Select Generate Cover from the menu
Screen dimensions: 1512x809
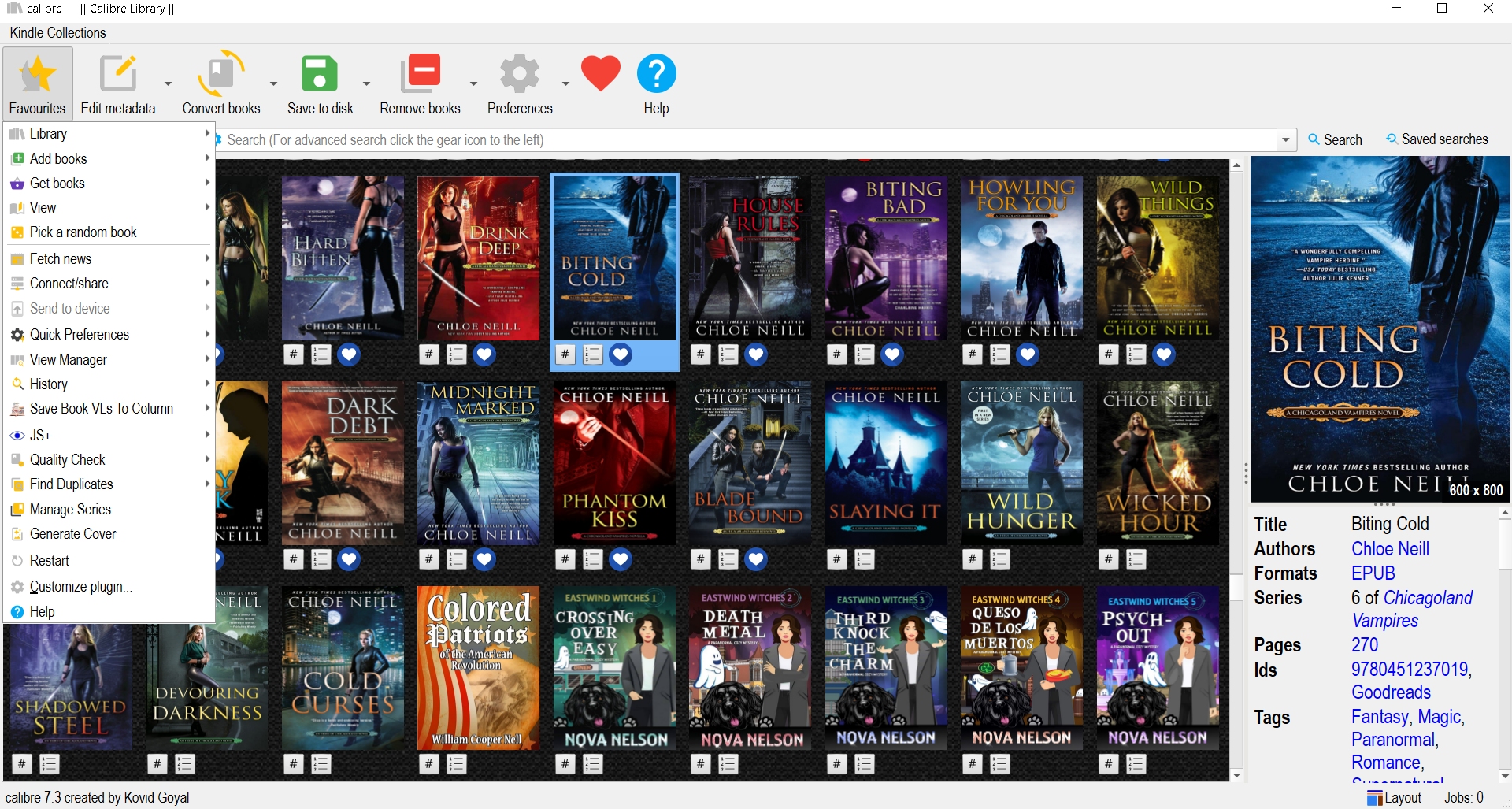click(x=109, y=534)
